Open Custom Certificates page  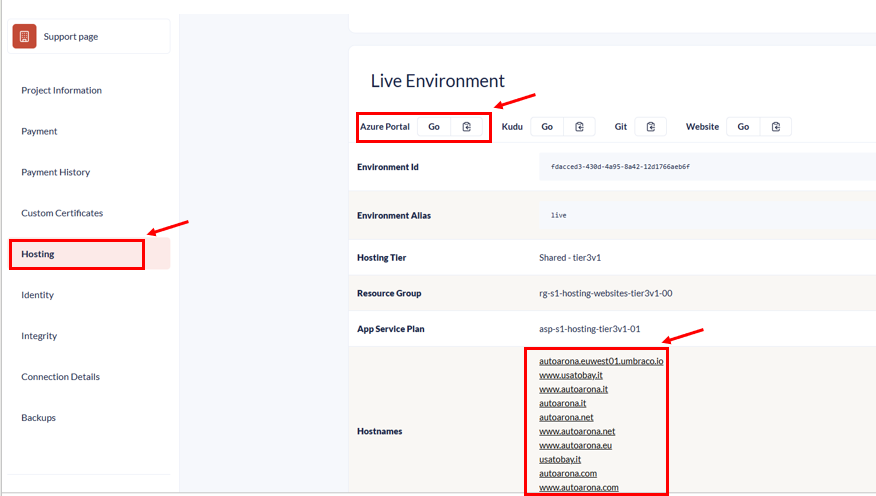click(62, 214)
